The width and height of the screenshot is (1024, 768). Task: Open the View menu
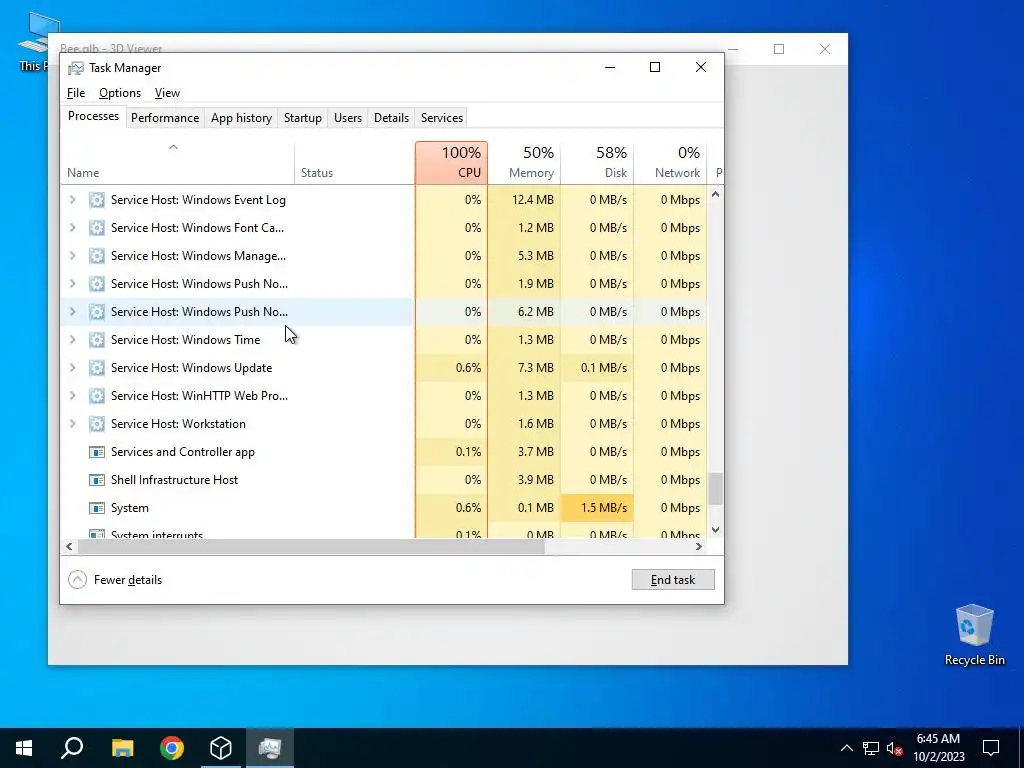167,93
